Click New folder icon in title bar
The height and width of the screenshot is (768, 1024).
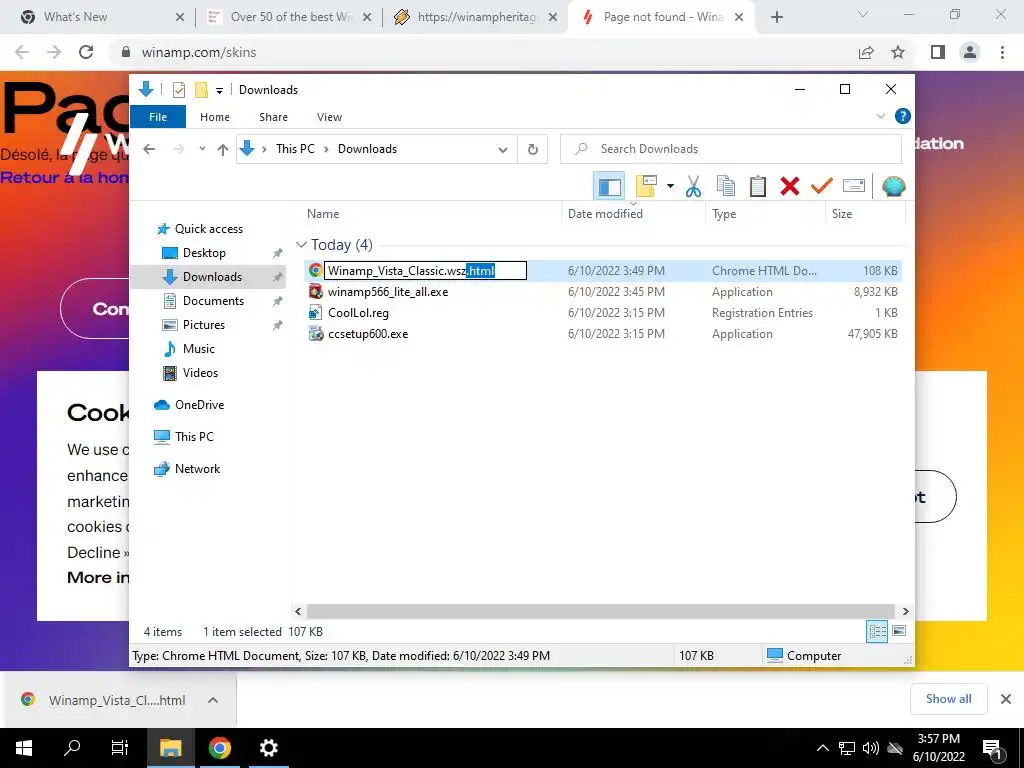point(201,90)
